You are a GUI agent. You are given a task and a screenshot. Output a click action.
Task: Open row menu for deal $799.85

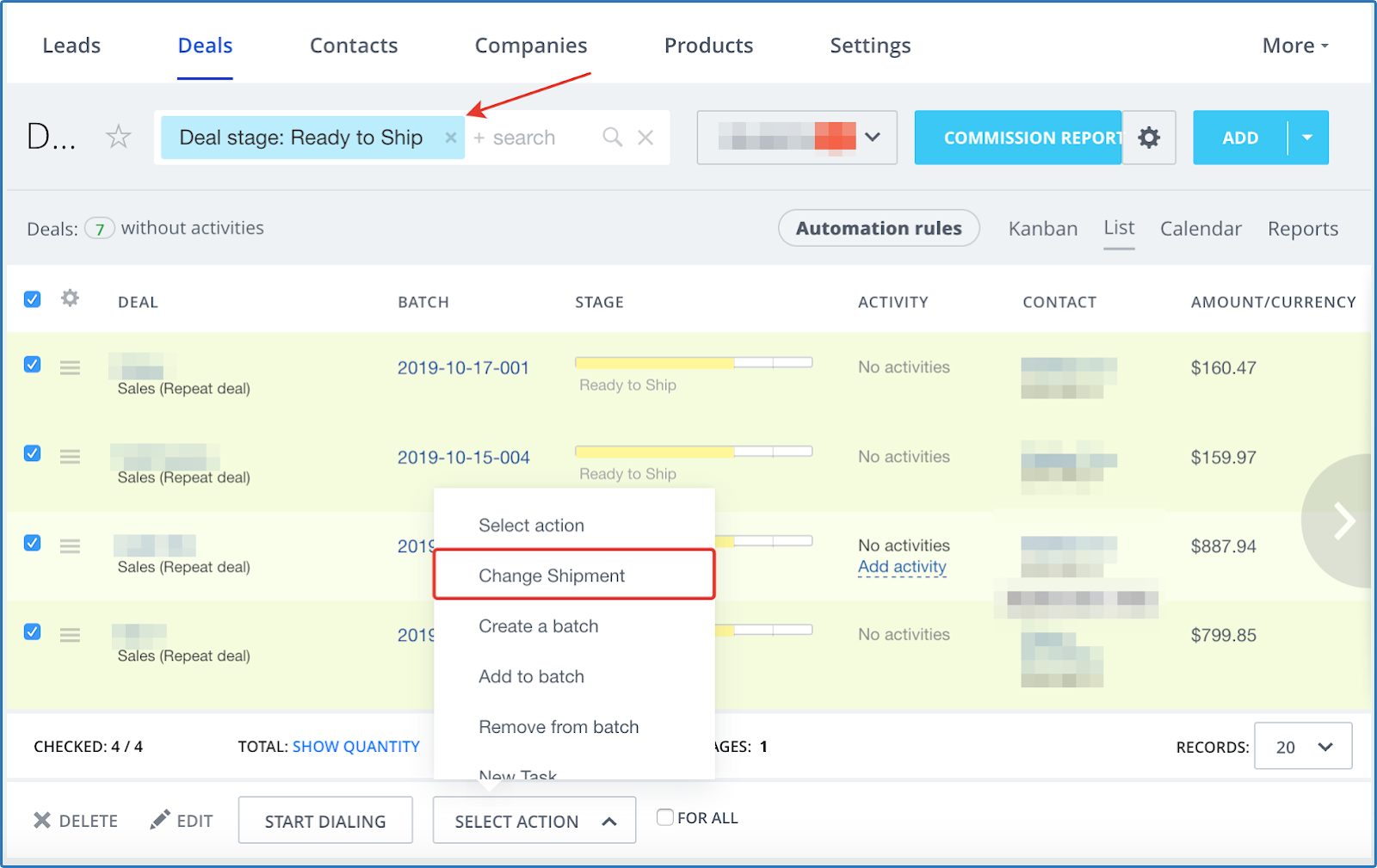coord(70,635)
